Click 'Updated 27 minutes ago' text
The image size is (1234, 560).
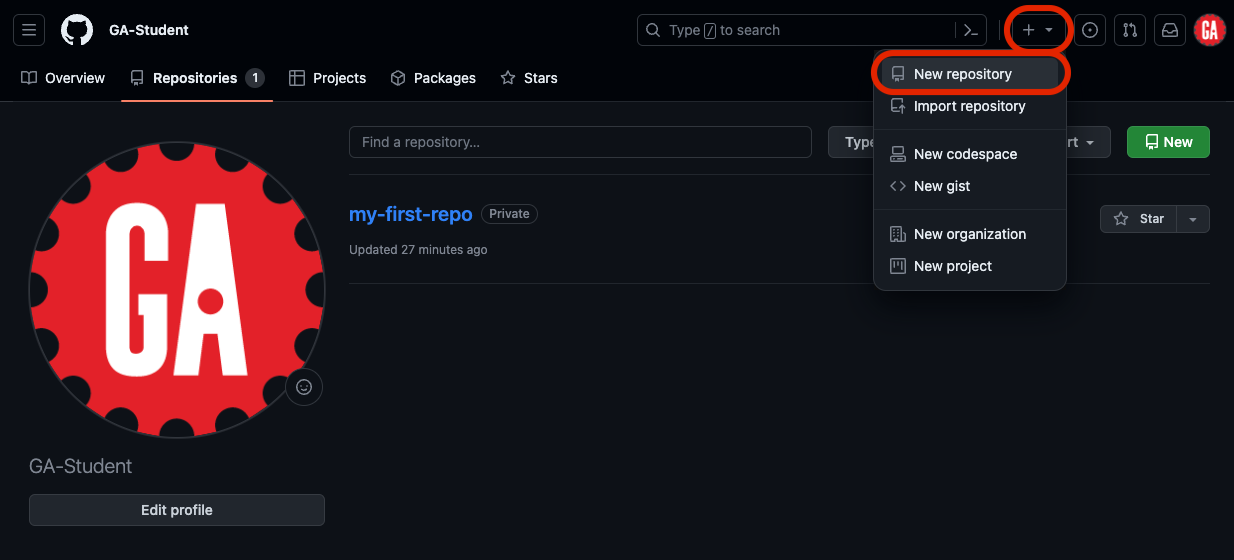coord(418,250)
